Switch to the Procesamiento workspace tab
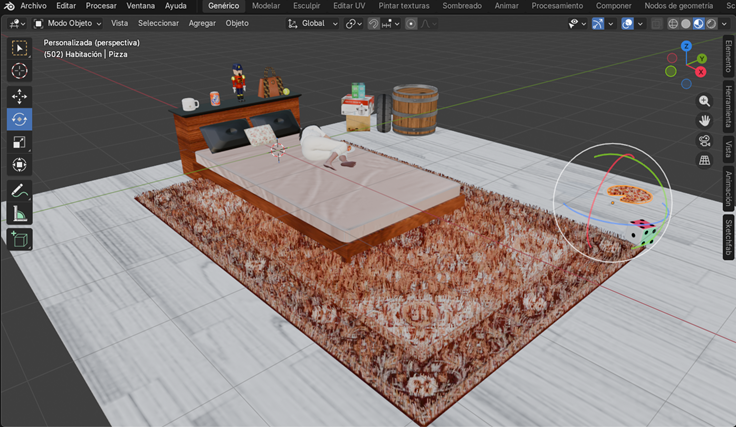736x427 pixels. click(x=557, y=6)
